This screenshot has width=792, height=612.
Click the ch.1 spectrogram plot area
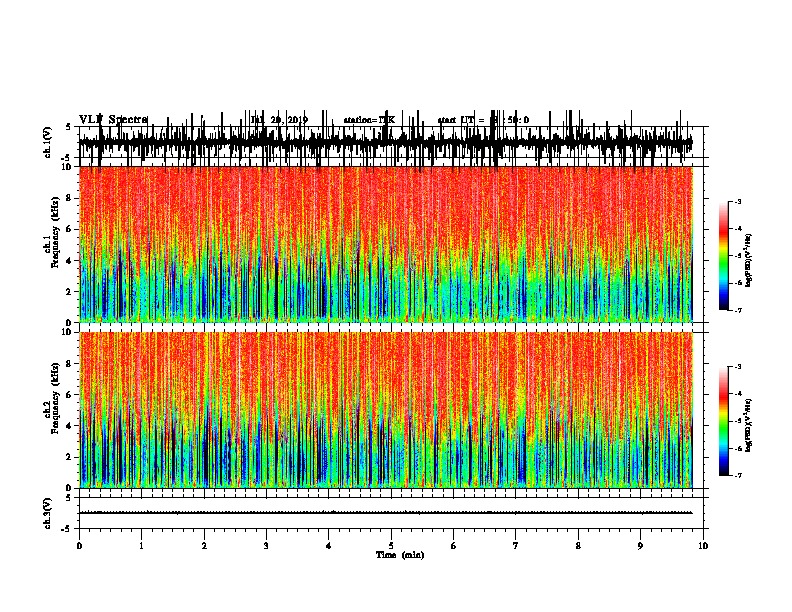click(386, 244)
